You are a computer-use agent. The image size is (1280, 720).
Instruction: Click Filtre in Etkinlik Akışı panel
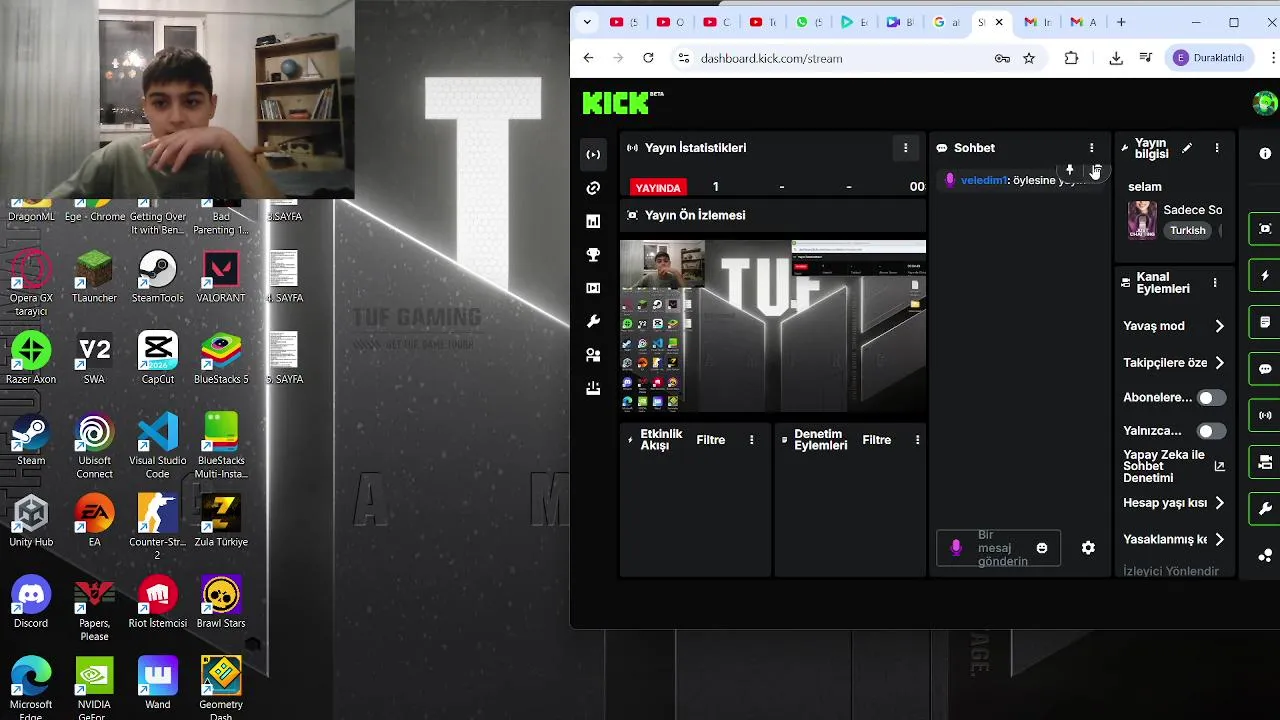[x=711, y=440]
